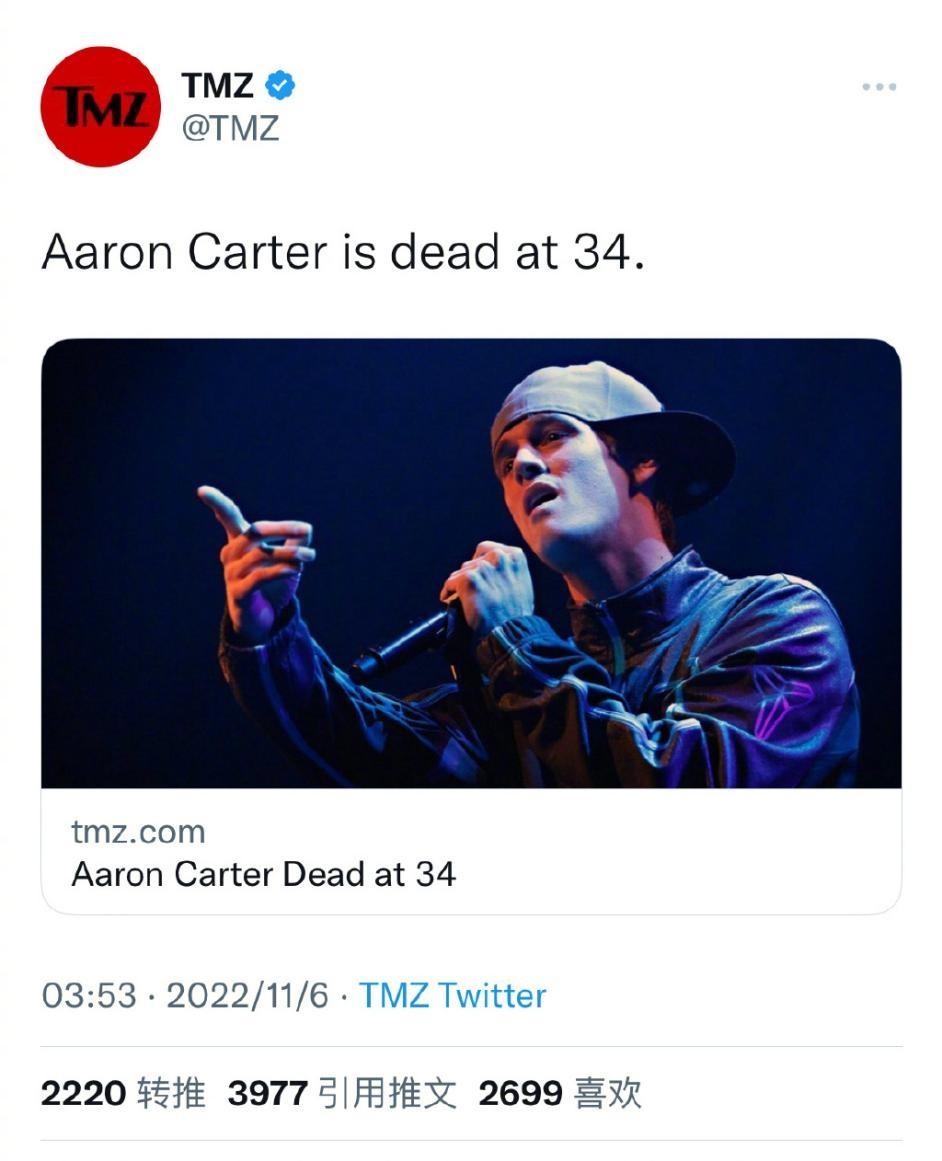The width and height of the screenshot is (942, 1161).
Task: Click the tweet text about Aaron Carter
Action: pyautogui.click(x=342, y=253)
